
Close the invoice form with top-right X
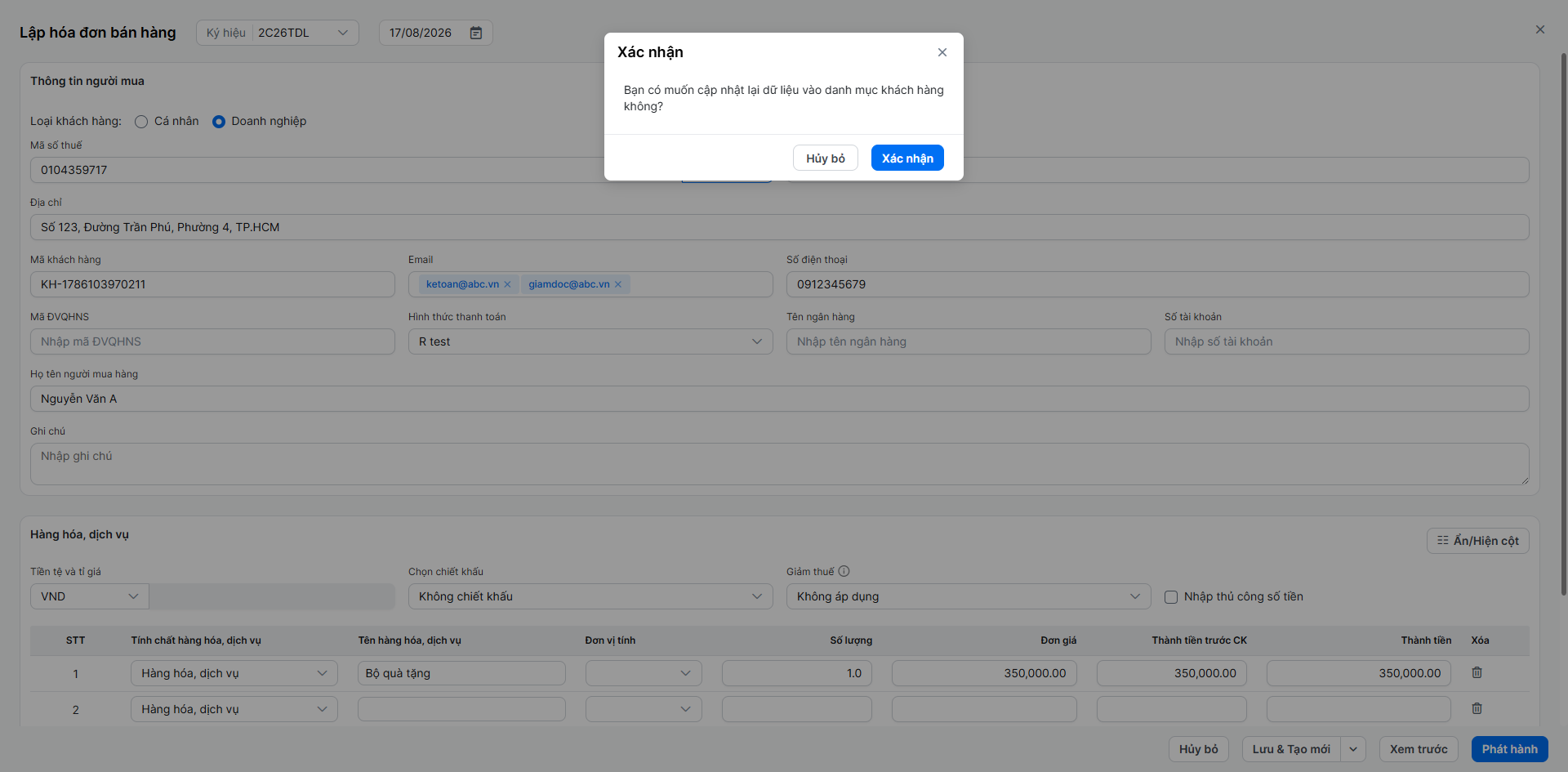pyautogui.click(x=1540, y=29)
